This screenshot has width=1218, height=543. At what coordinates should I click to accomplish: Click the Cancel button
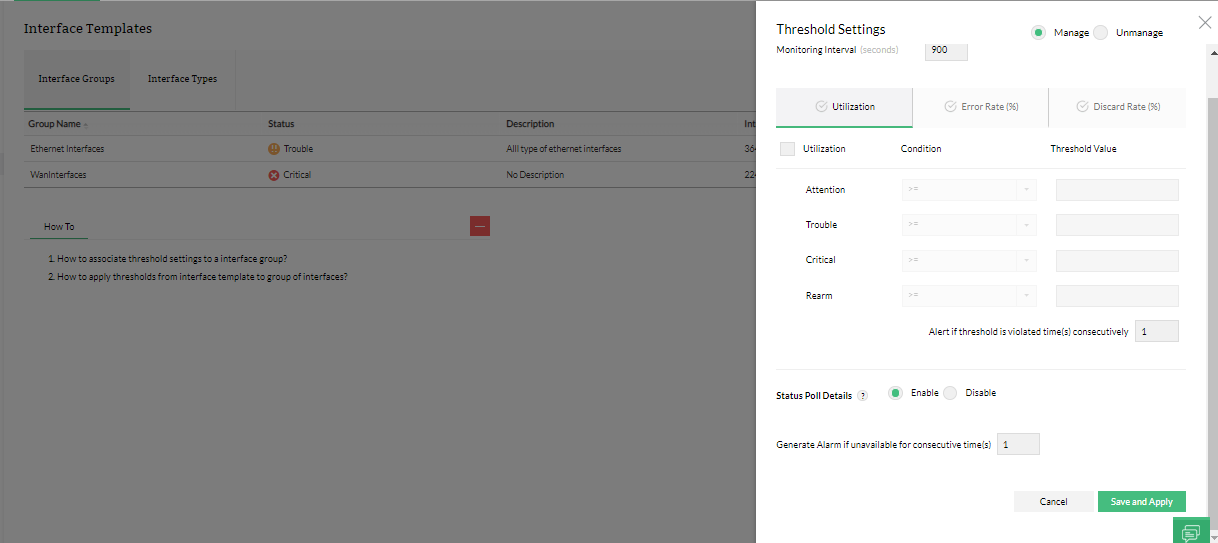[1053, 502]
